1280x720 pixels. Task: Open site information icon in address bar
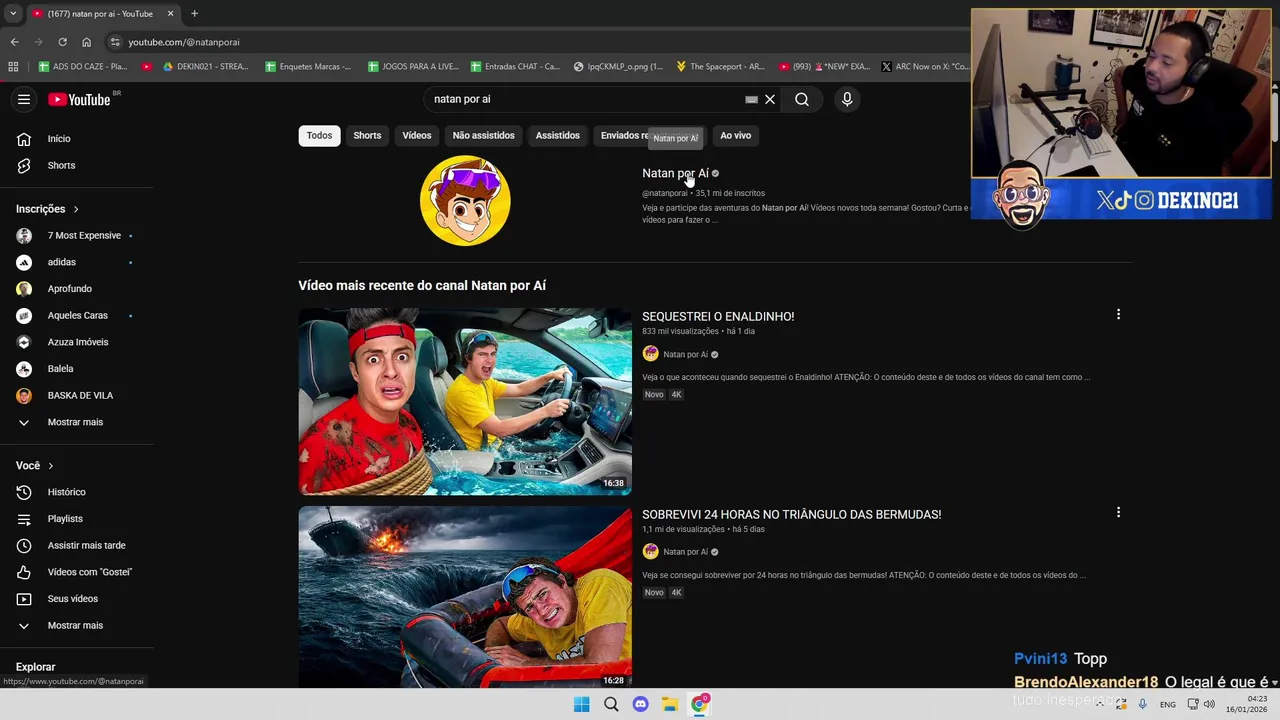click(115, 42)
